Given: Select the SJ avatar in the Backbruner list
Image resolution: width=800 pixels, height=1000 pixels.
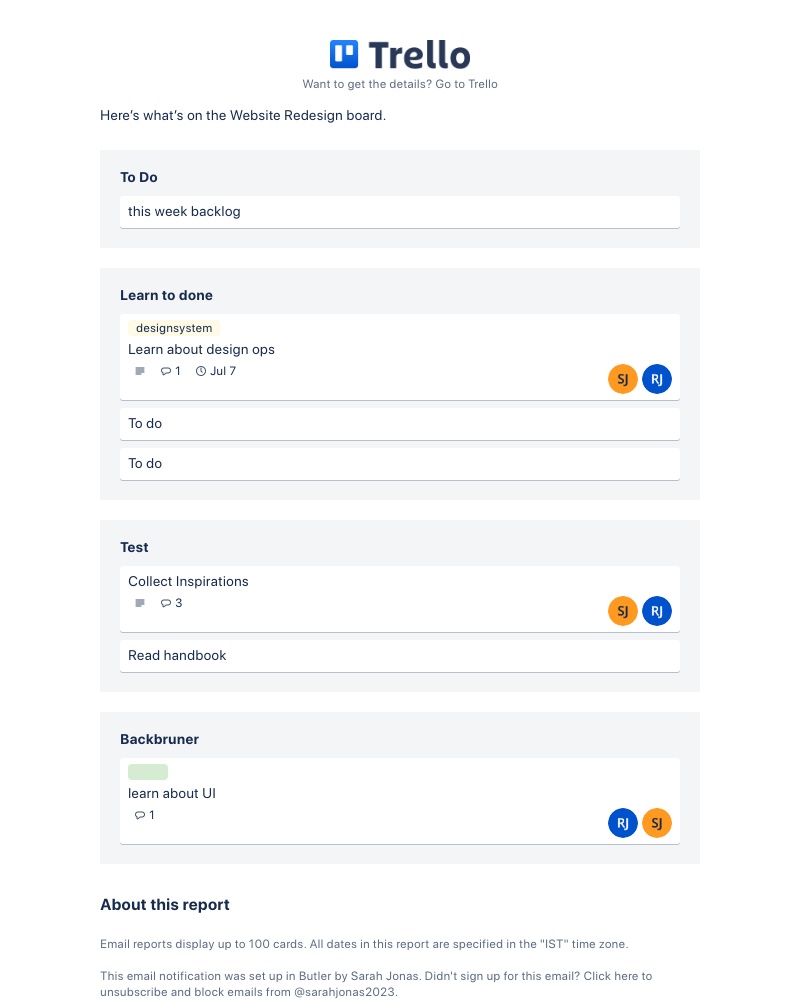Looking at the screenshot, I should [657, 823].
